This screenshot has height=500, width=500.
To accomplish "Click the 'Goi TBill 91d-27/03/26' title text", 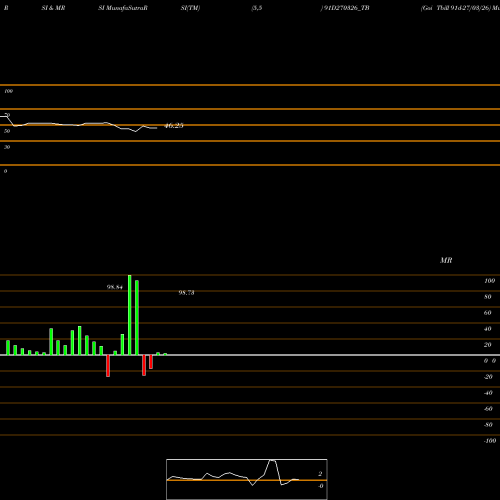I will pos(456,8).
